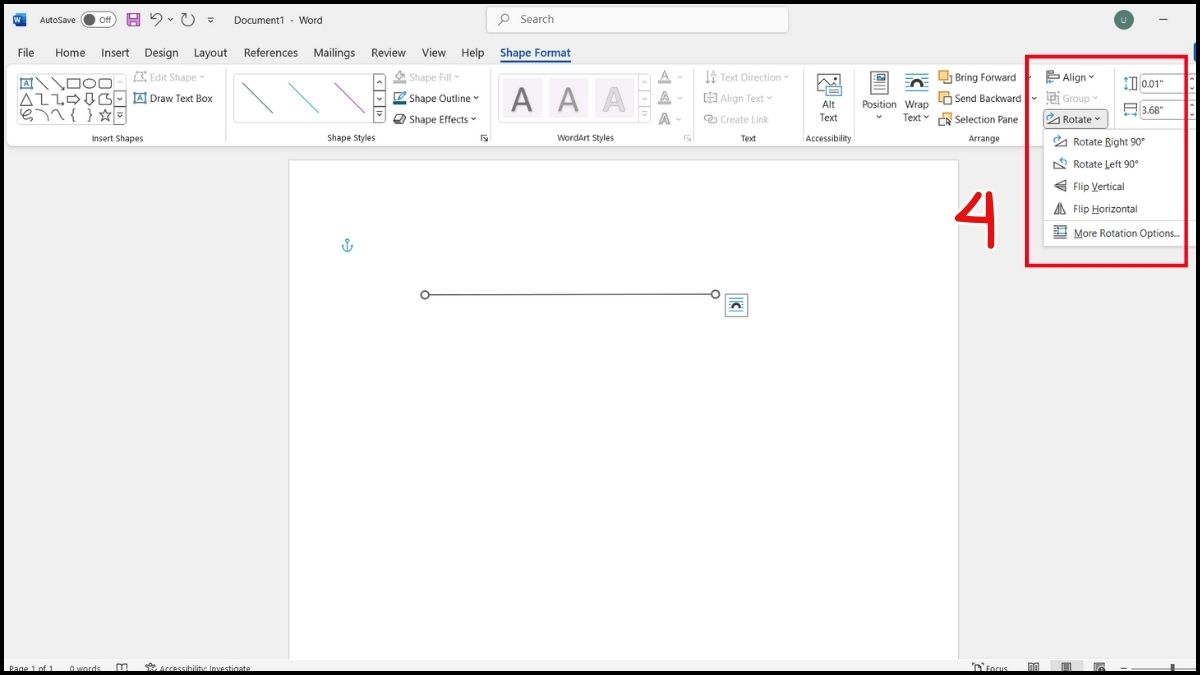
Task: Toggle the AutoSave switch
Action: [98, 19]
